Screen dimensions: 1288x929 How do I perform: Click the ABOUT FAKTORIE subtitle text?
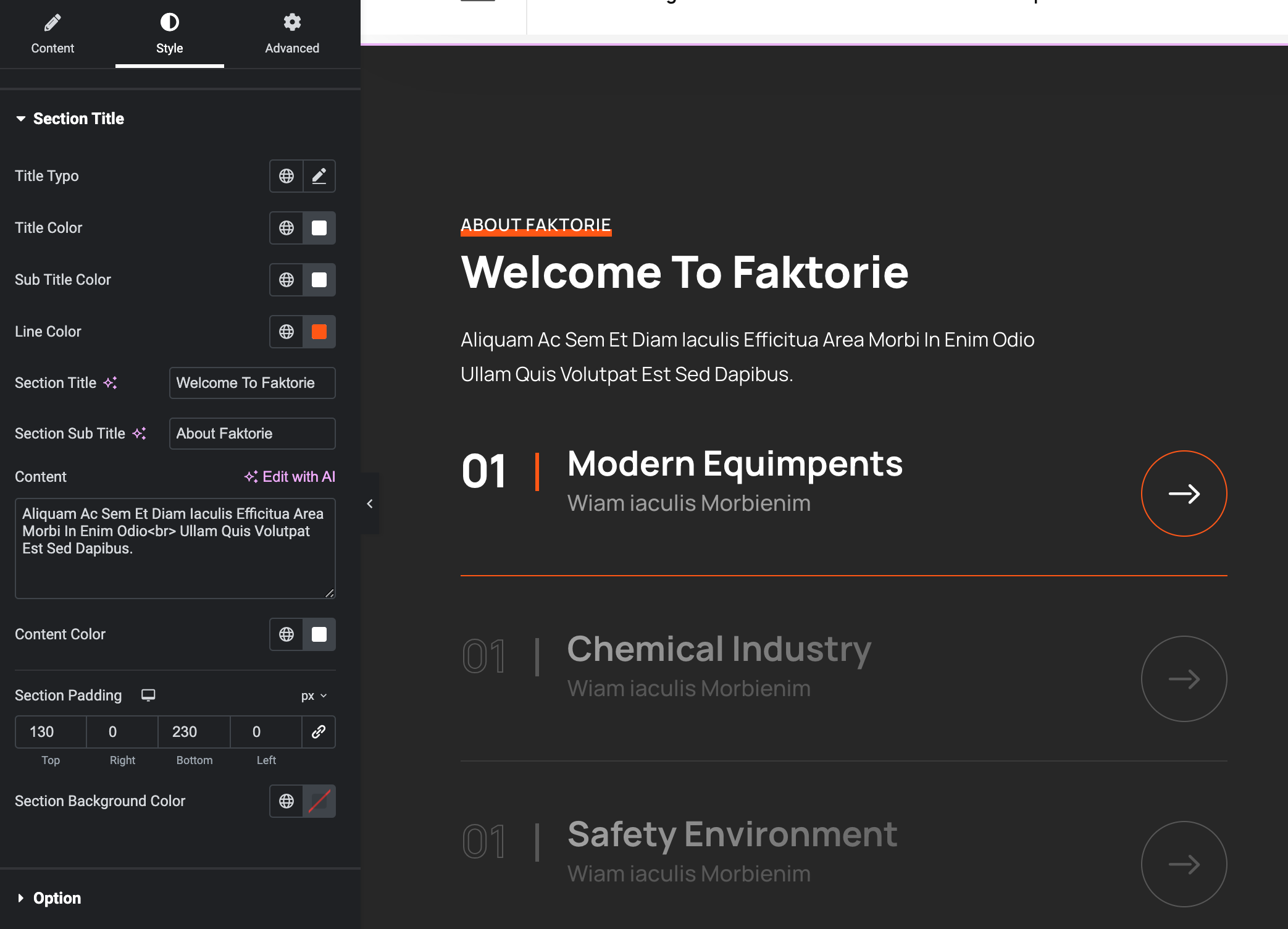click(536, 225)
